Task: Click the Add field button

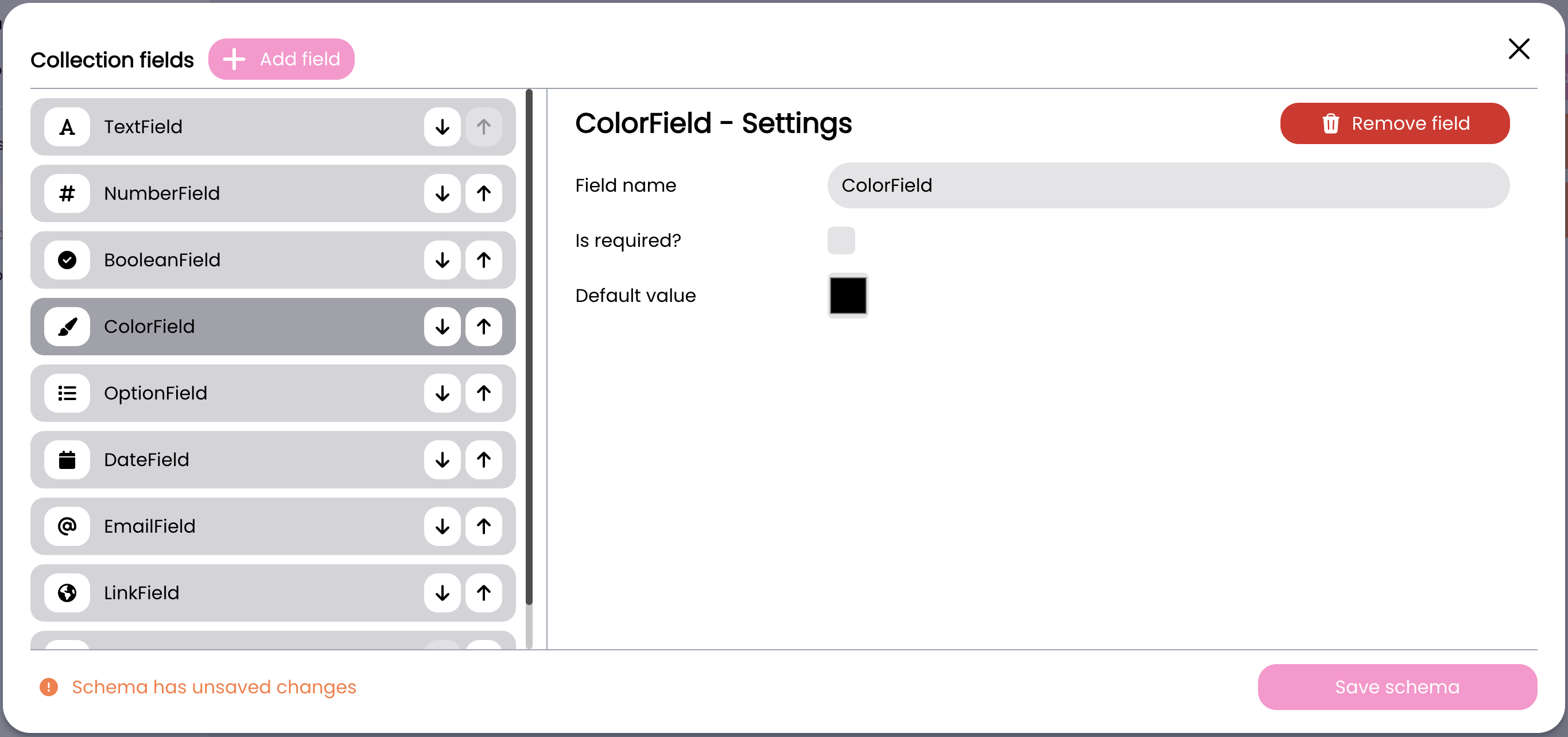Action: 281,59
